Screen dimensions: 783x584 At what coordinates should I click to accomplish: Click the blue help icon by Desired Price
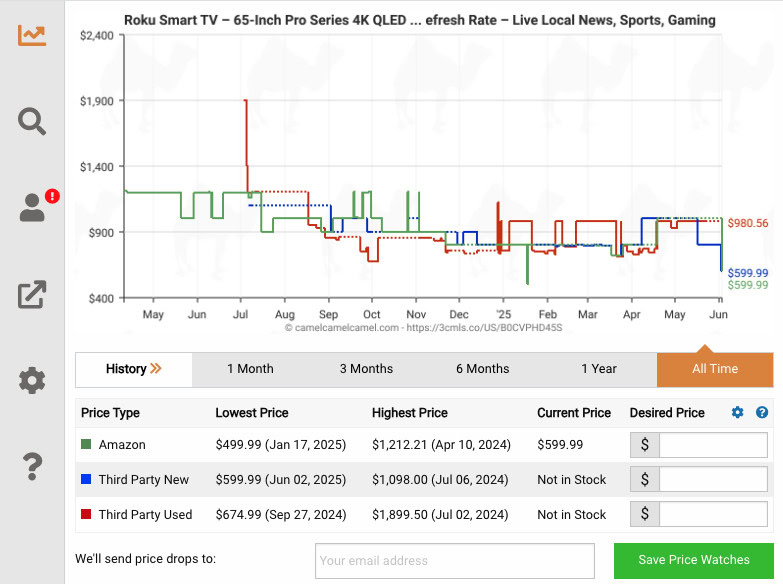coord(762,413)
